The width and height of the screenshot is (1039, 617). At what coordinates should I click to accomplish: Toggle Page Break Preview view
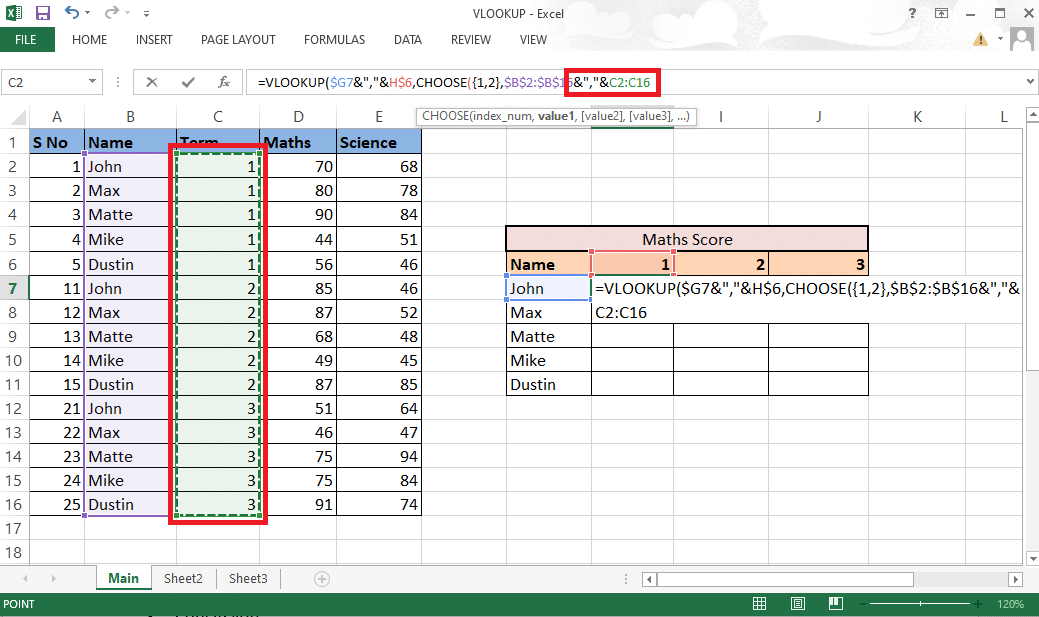[835, 603]
